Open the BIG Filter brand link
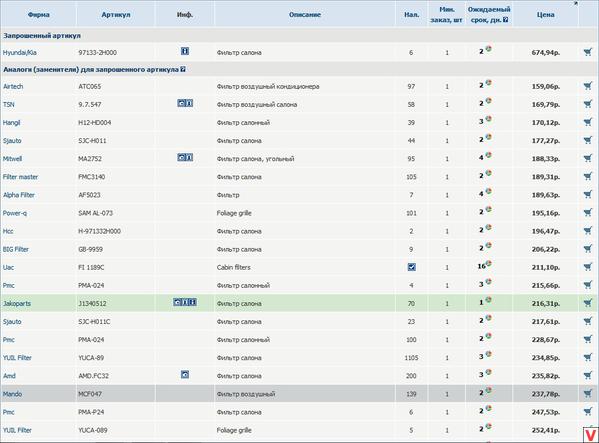Viewport: 599px width, 443px height. pyautogui.click(x=16, y=249)
